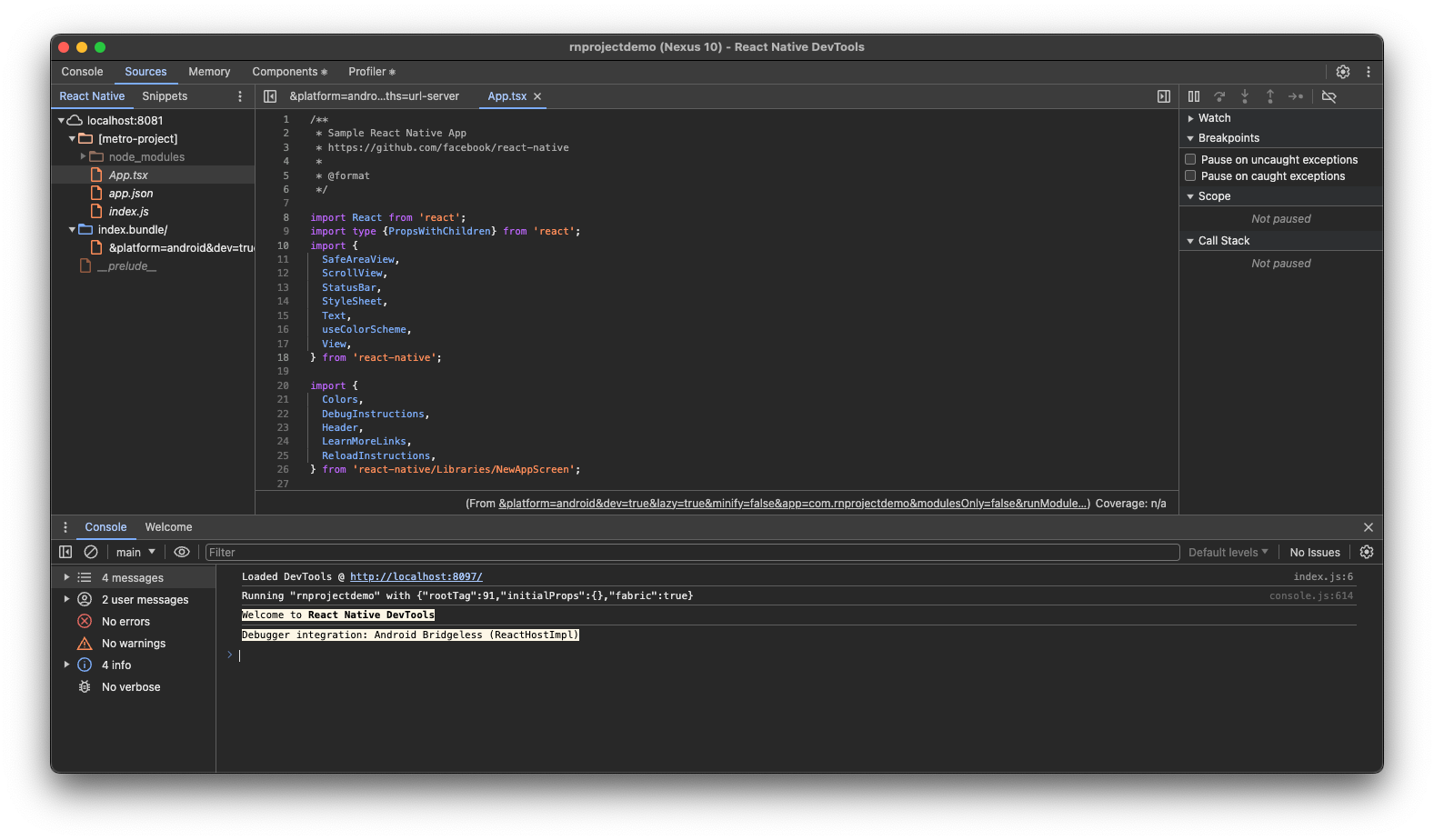Switch to the Profiler tab
The width and height of the screenshot is (1434, 840).
372,72
